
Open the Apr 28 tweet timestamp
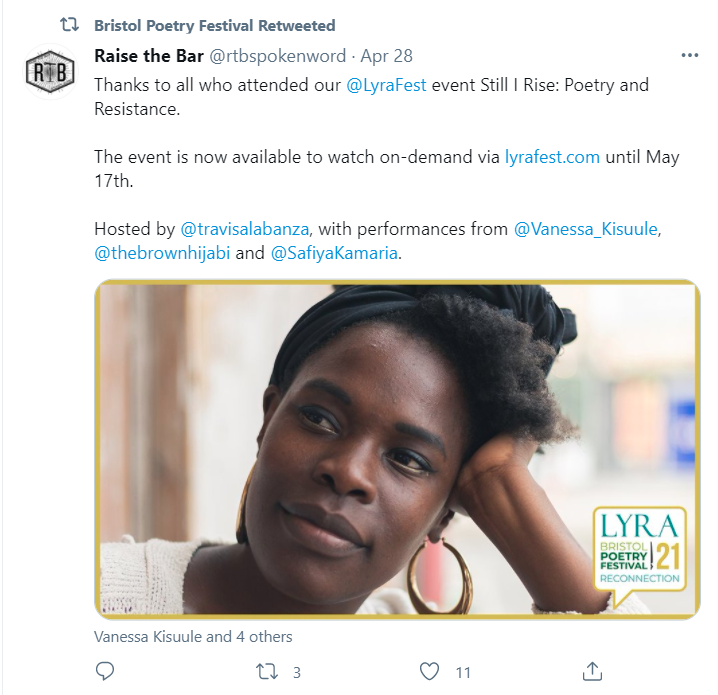386,56
